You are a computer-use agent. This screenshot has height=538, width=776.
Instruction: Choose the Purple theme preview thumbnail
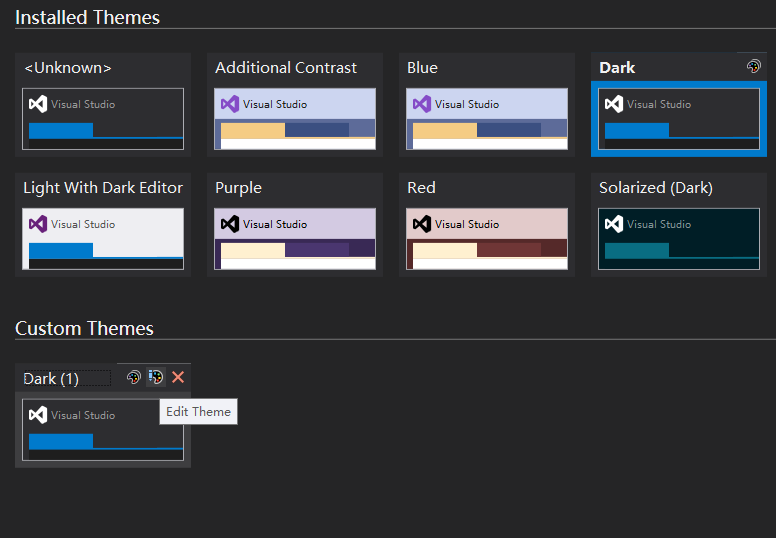295,239
